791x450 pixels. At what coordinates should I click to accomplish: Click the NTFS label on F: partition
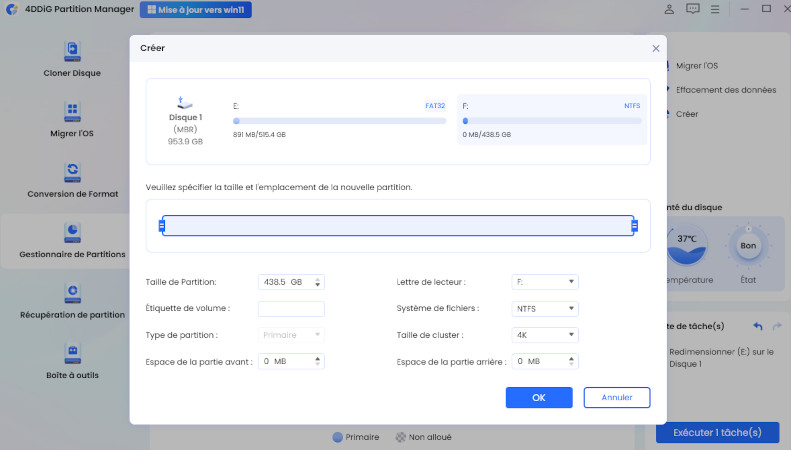(632, 105)
